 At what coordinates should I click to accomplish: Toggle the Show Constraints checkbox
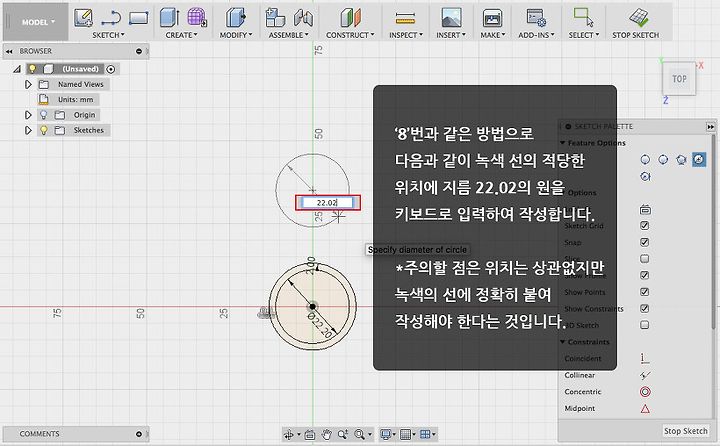click(645, 308)
